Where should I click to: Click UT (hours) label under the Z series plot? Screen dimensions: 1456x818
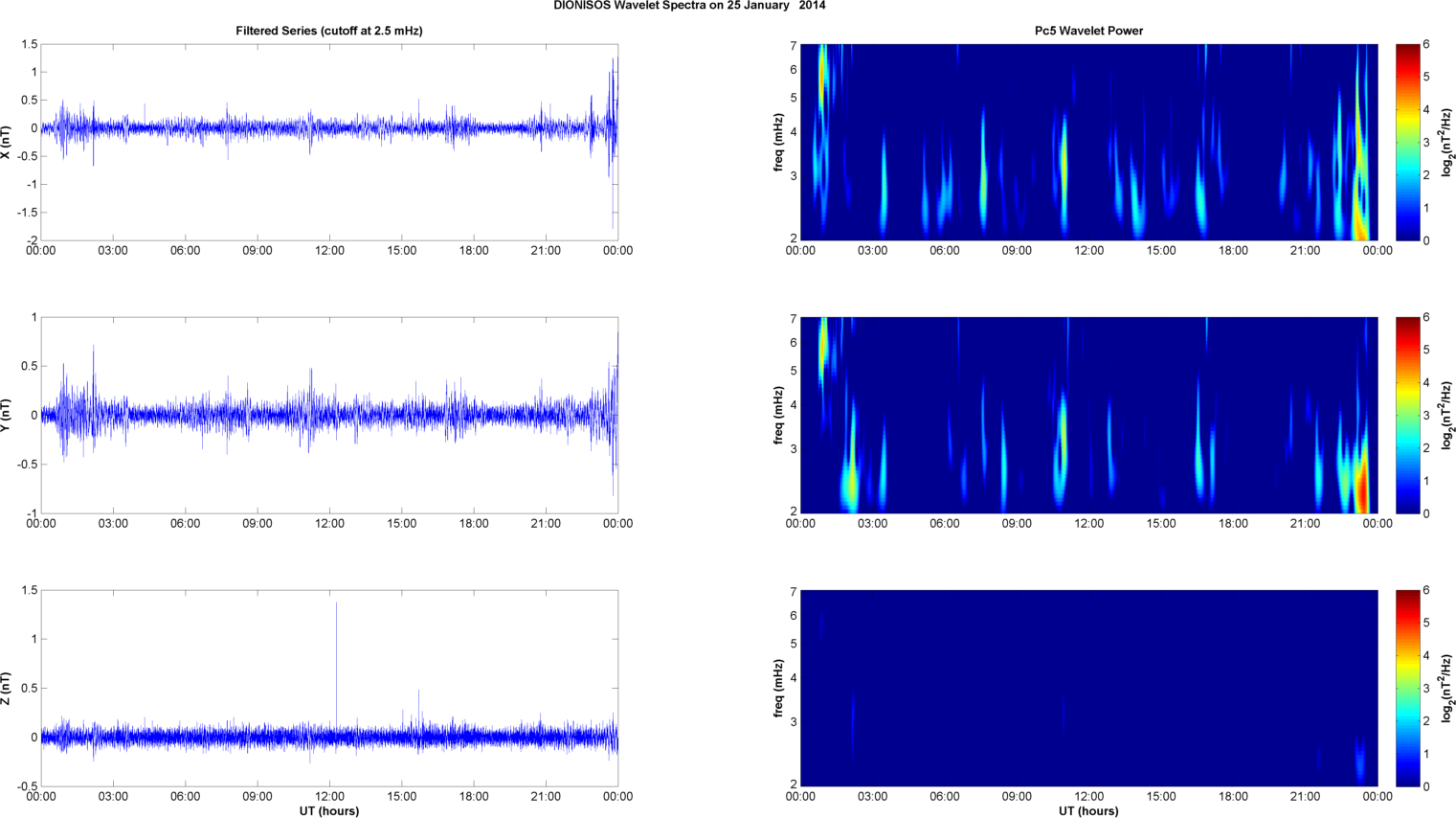coord(329,811)
